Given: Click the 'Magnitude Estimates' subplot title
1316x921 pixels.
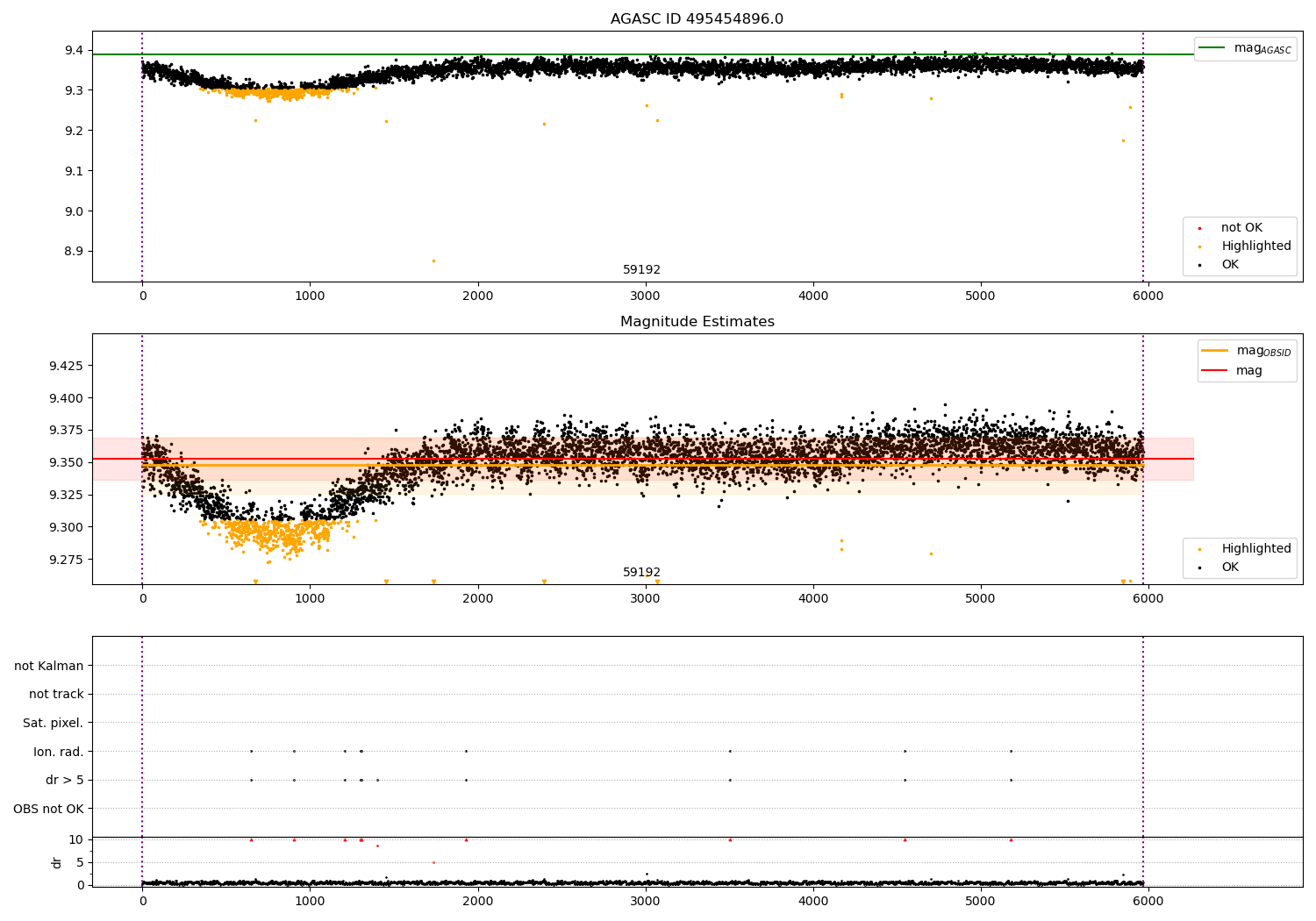Looking at the screenshot, I should (697, 322).
